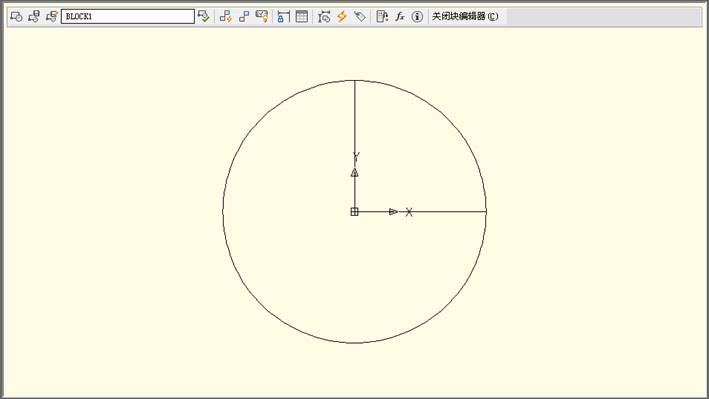The height and width of the screenshot is (399, 709).
Task: Select the X axis arrow grip
Action: (393, 212)
